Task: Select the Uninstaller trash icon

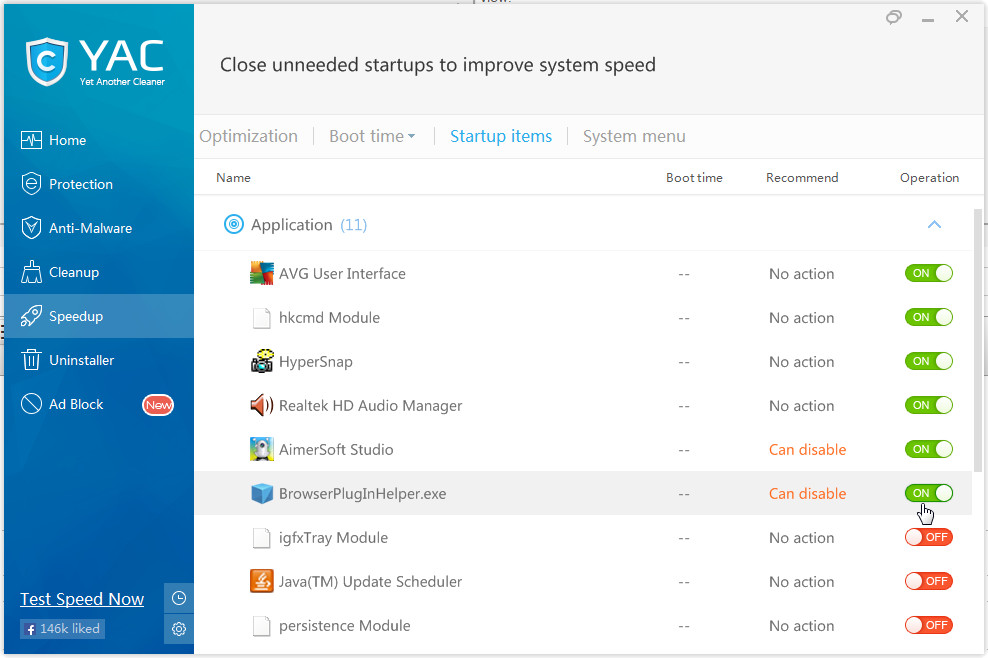Action: coord(31,360)
